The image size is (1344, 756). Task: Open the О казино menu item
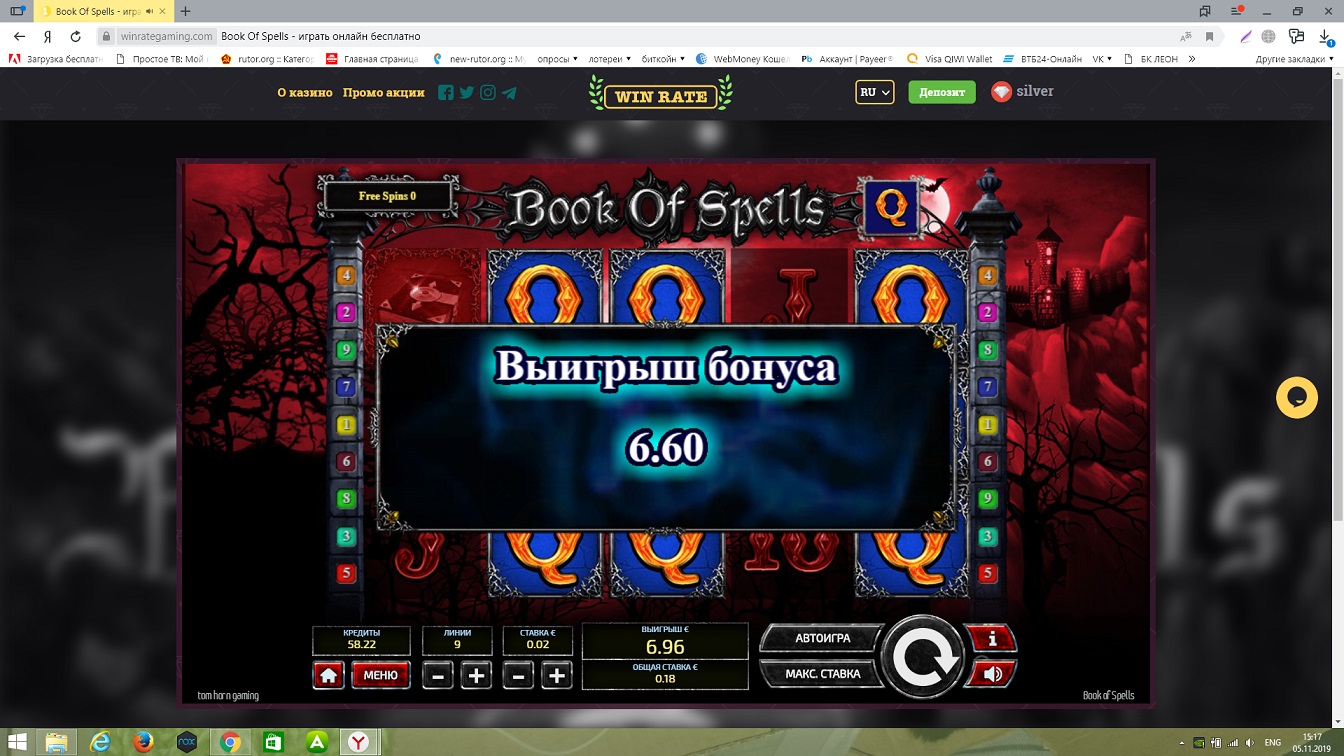click(x=304, y=92)
